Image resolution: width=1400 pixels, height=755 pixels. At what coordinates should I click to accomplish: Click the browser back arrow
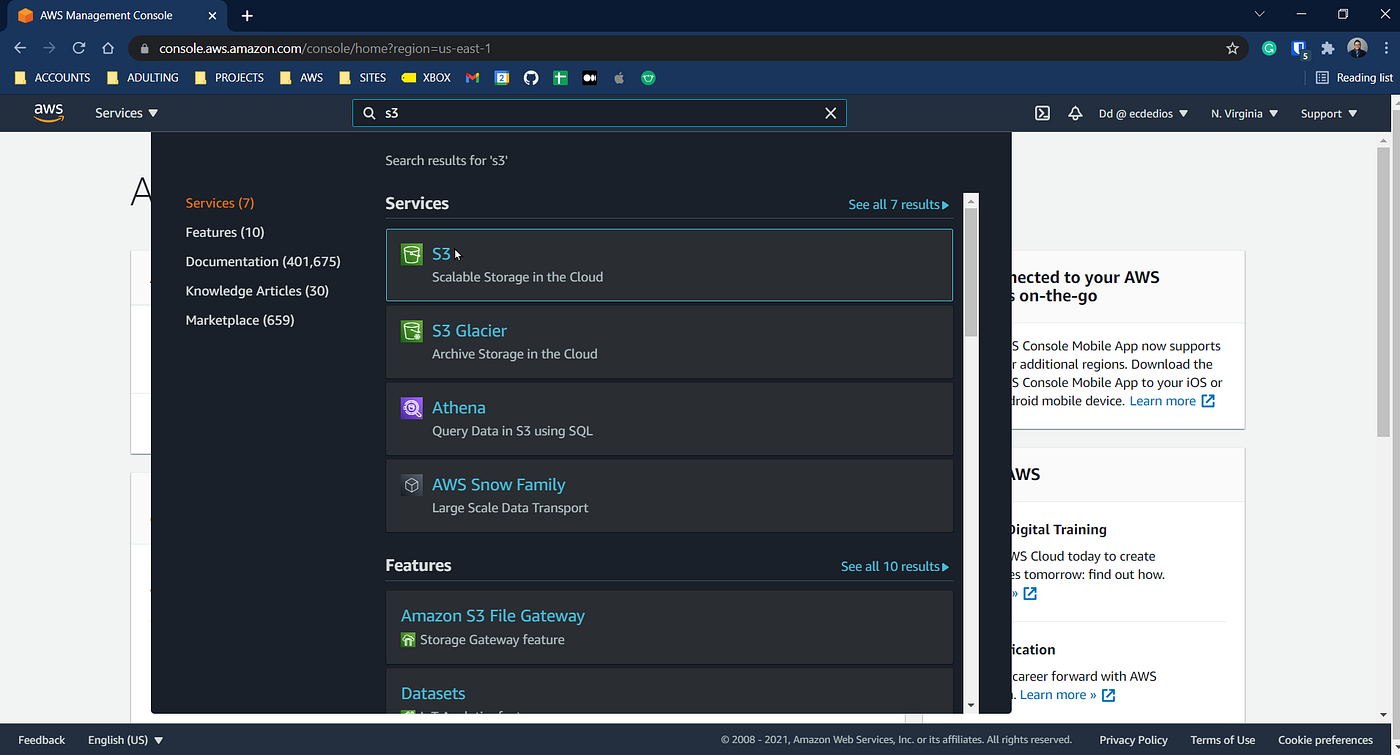(x=20, y=48)
